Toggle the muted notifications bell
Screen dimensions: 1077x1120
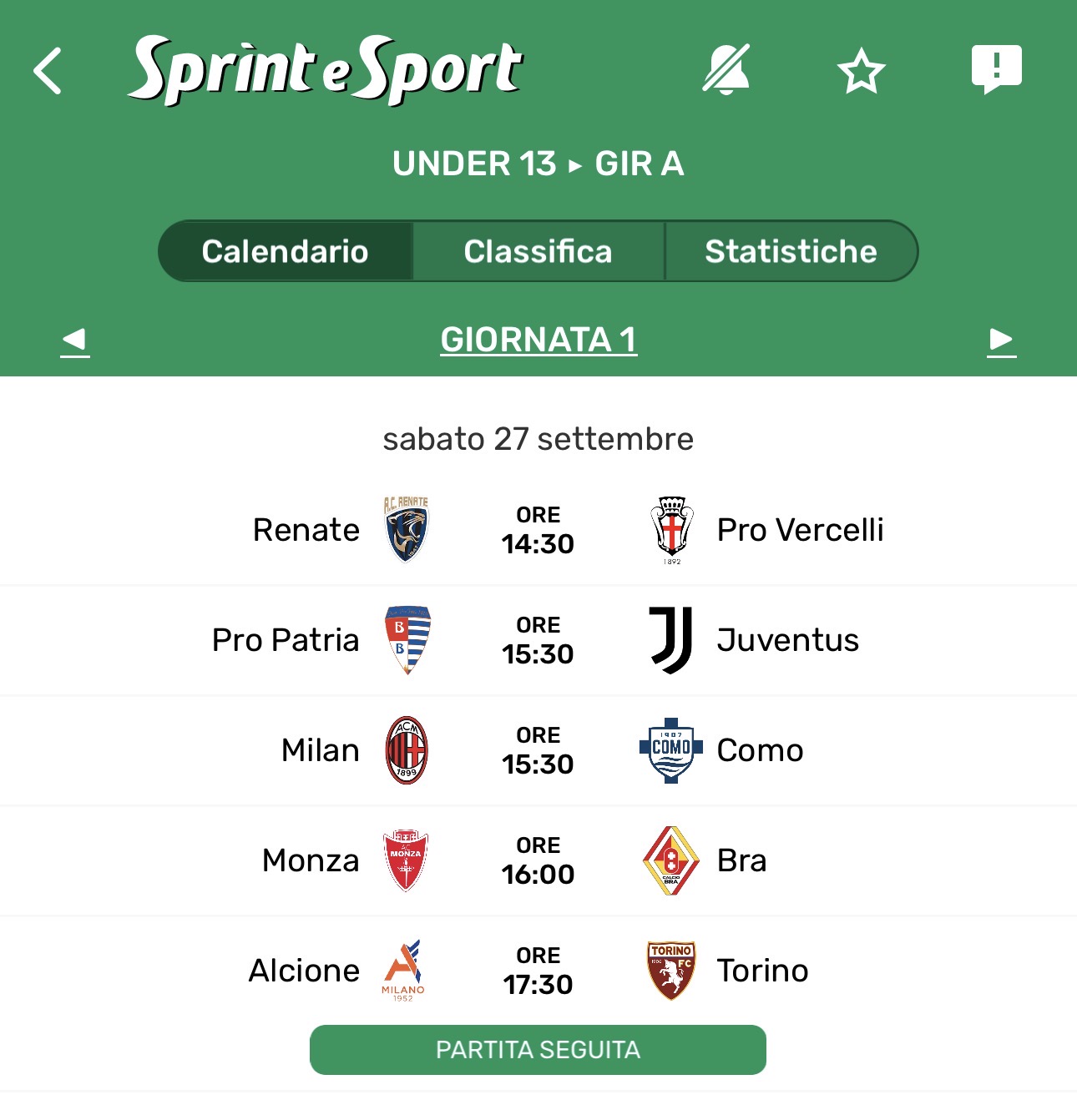coord(726,69)
